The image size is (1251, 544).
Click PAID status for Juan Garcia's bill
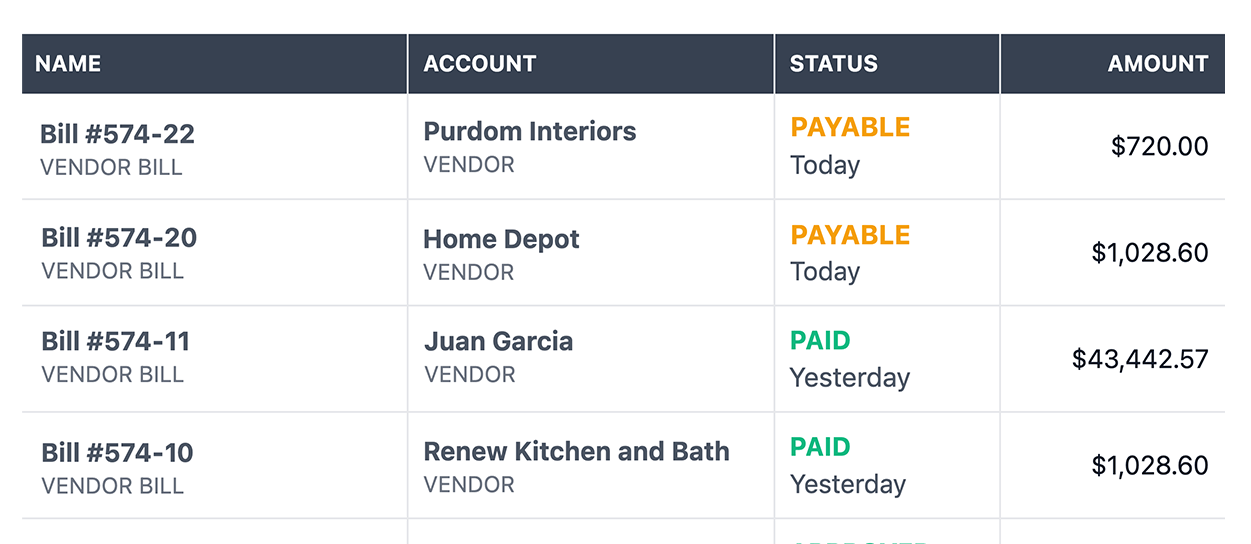(820, 341)
